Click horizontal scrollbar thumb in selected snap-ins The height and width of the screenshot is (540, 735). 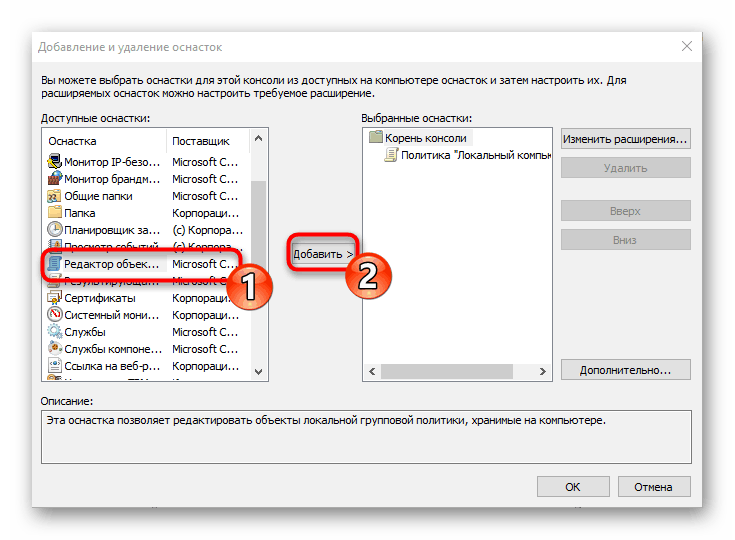tap(447, 371)
